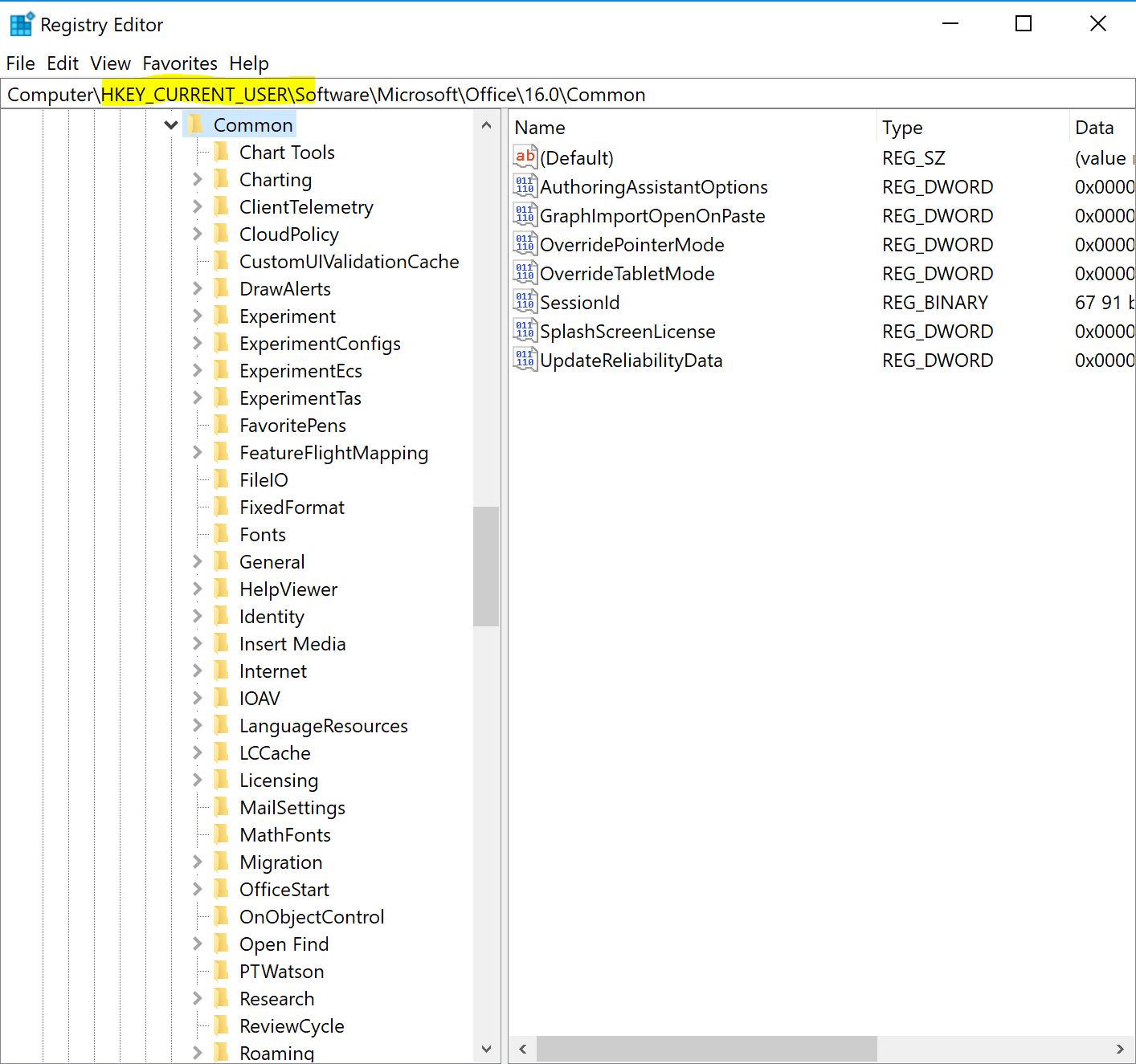
Task: Open the Help menu
Action: pyautogui.click(x=249, y=63)
